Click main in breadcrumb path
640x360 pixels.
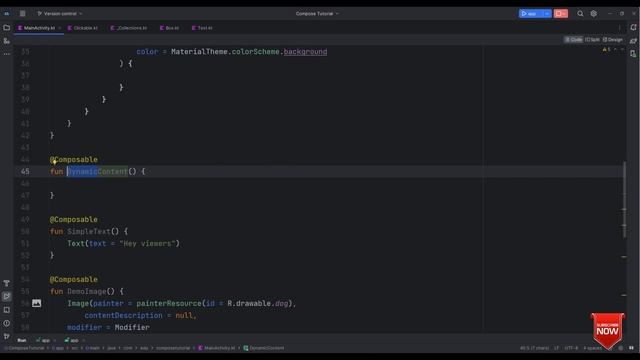(x=93, y=348)
